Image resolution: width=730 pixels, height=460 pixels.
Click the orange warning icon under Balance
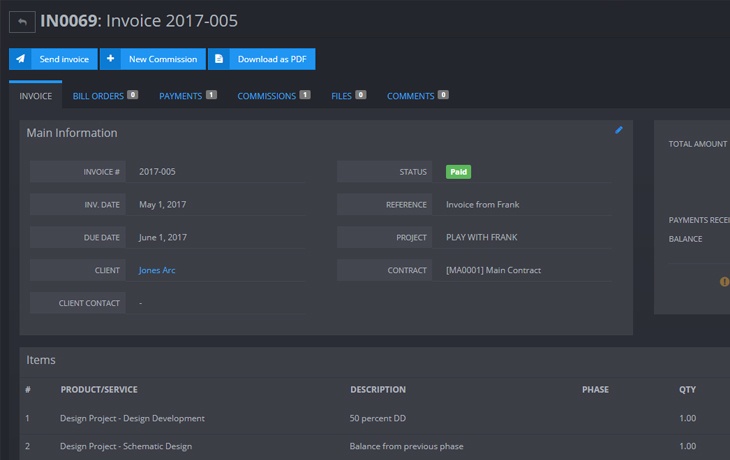(724, 281)
